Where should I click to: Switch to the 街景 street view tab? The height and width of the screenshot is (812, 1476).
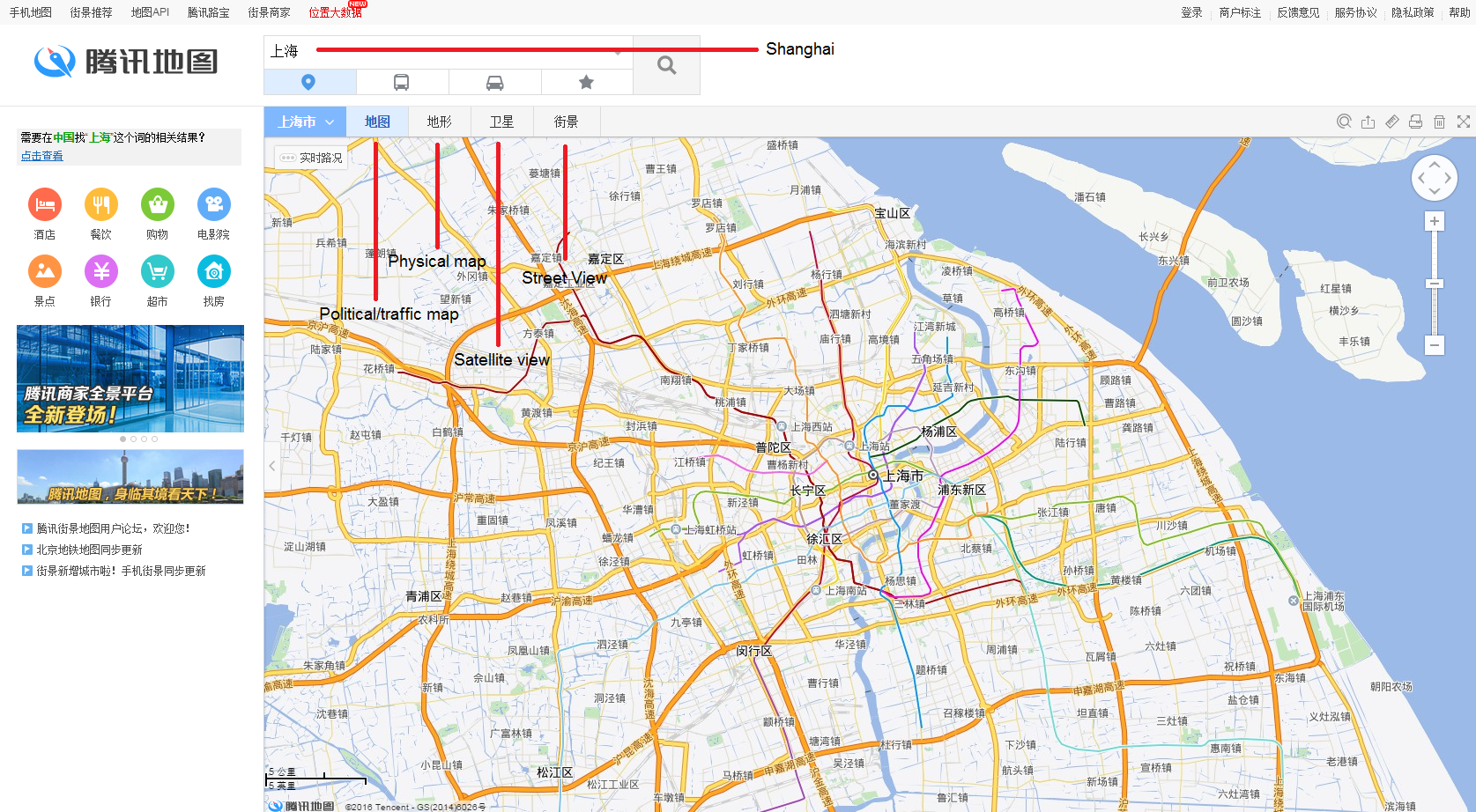click(567, 122)
